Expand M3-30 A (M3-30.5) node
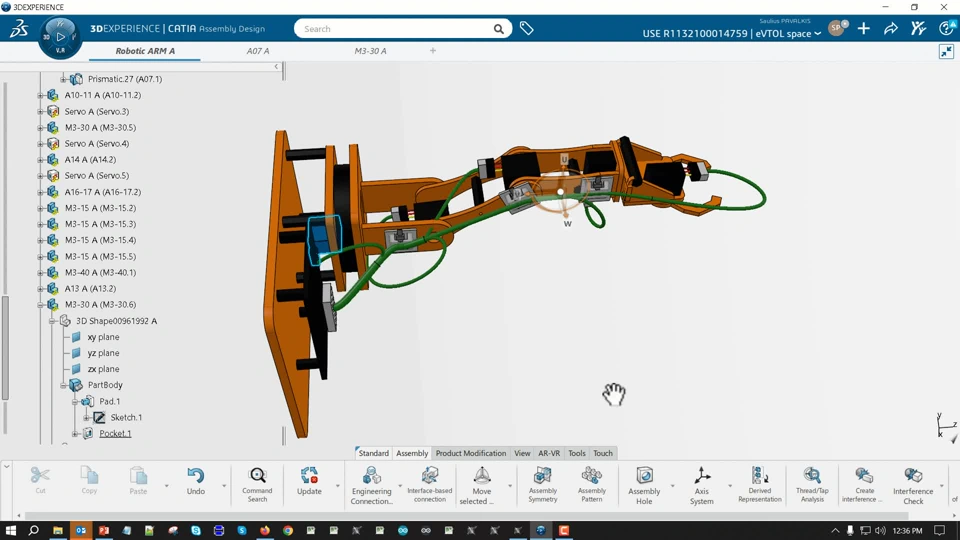The image size is (960, 540). (40, 127)
